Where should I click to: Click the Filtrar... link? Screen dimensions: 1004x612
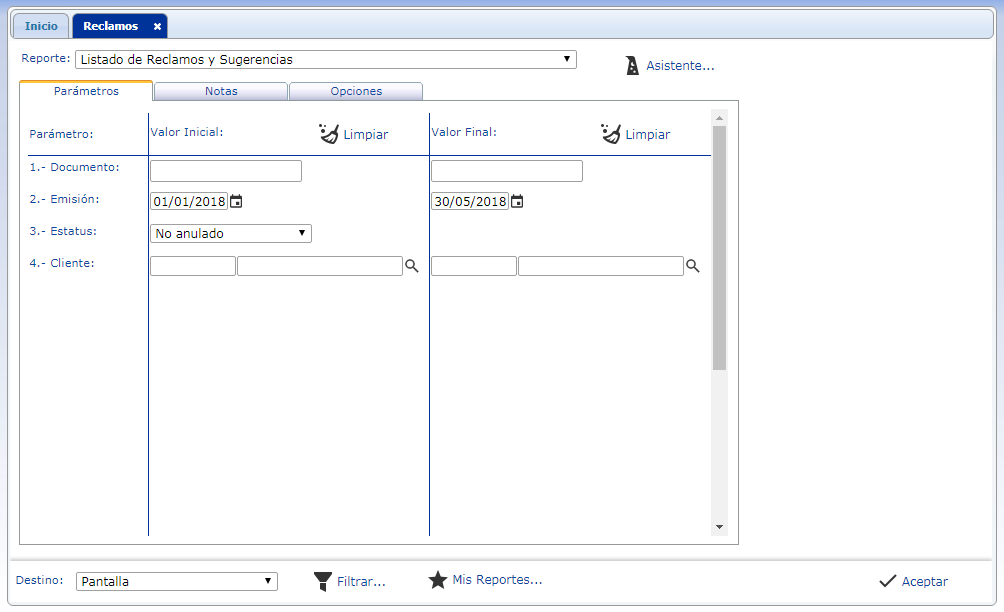coord(361,581)
